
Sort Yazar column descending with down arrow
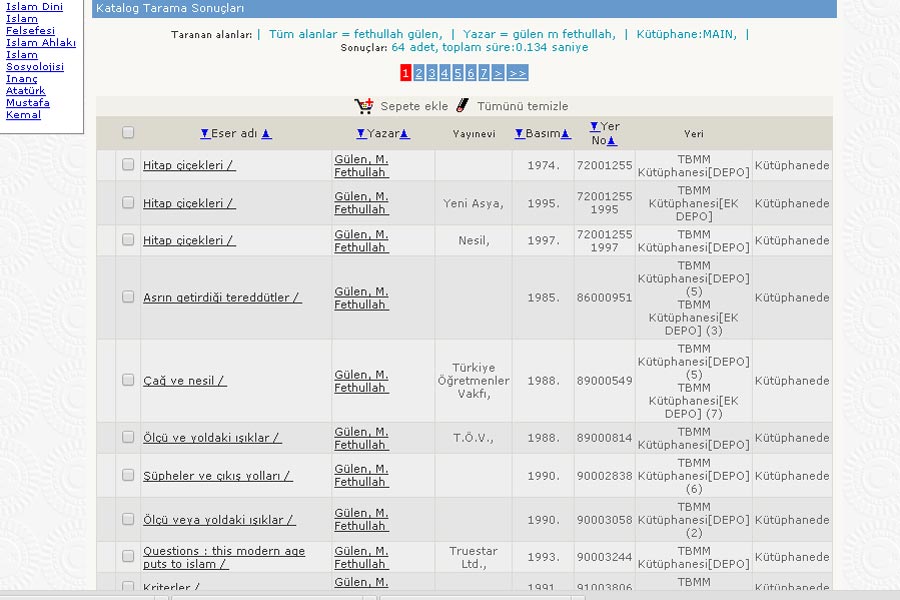[x=361, y=134]
